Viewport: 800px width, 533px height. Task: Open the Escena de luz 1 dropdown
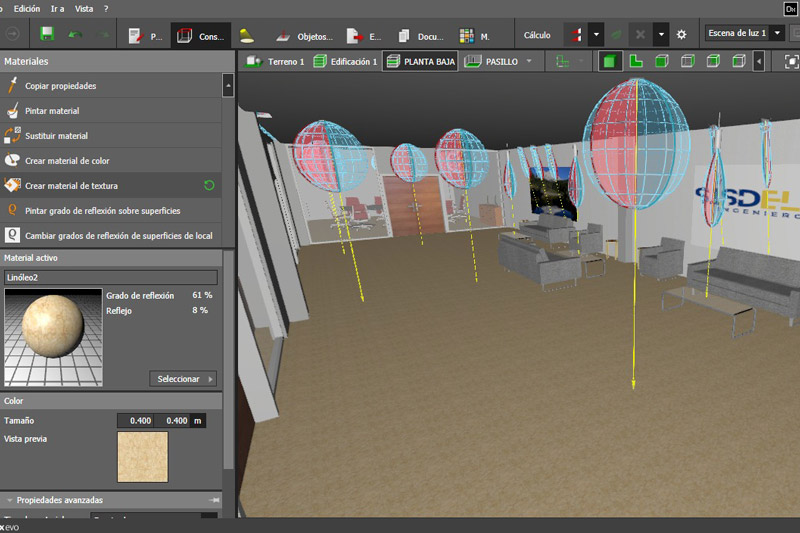777,33
